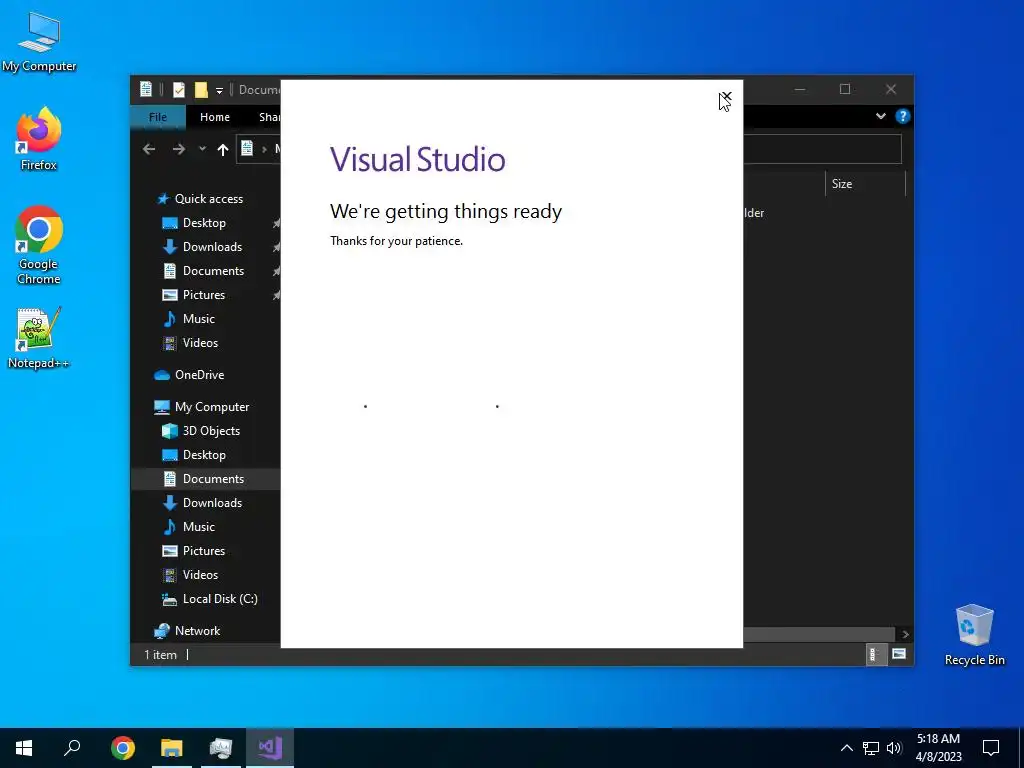The height and width of the screenshot is (768, 1024).
Task: Open Customize Quick Access Toolbar dropdown
Action: [219, 90]
